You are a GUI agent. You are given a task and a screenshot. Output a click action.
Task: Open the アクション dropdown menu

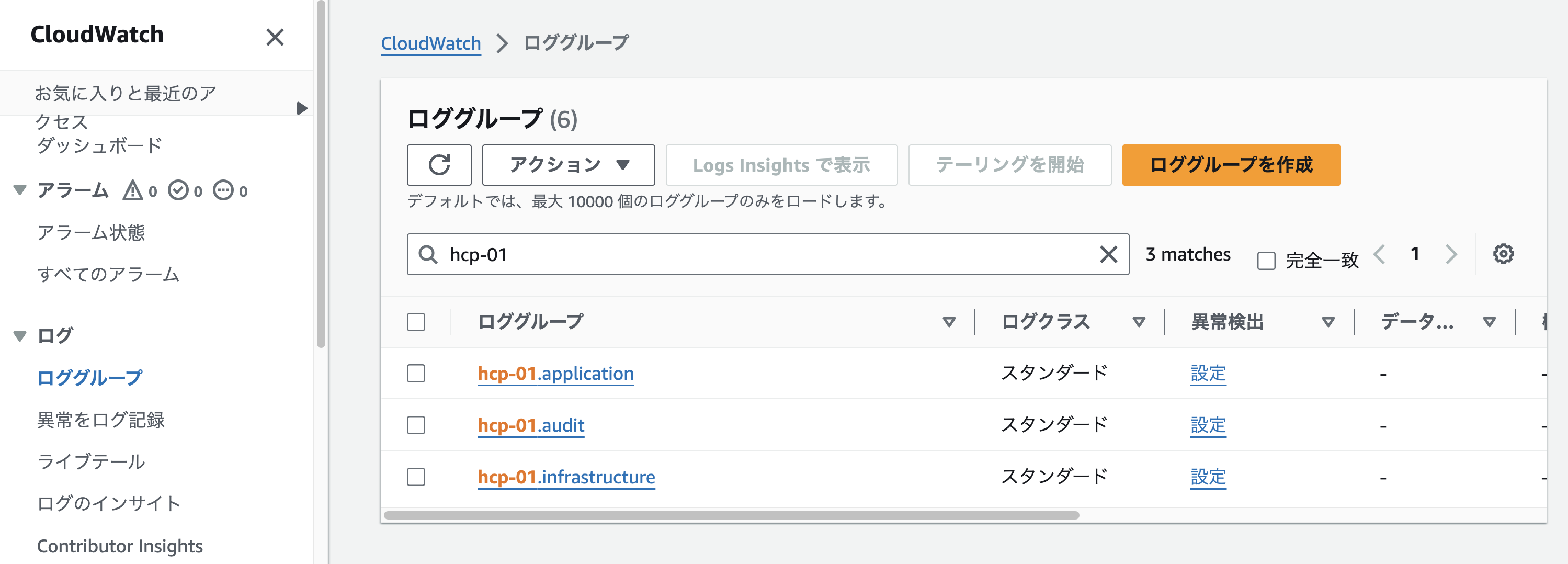point(569,164)
